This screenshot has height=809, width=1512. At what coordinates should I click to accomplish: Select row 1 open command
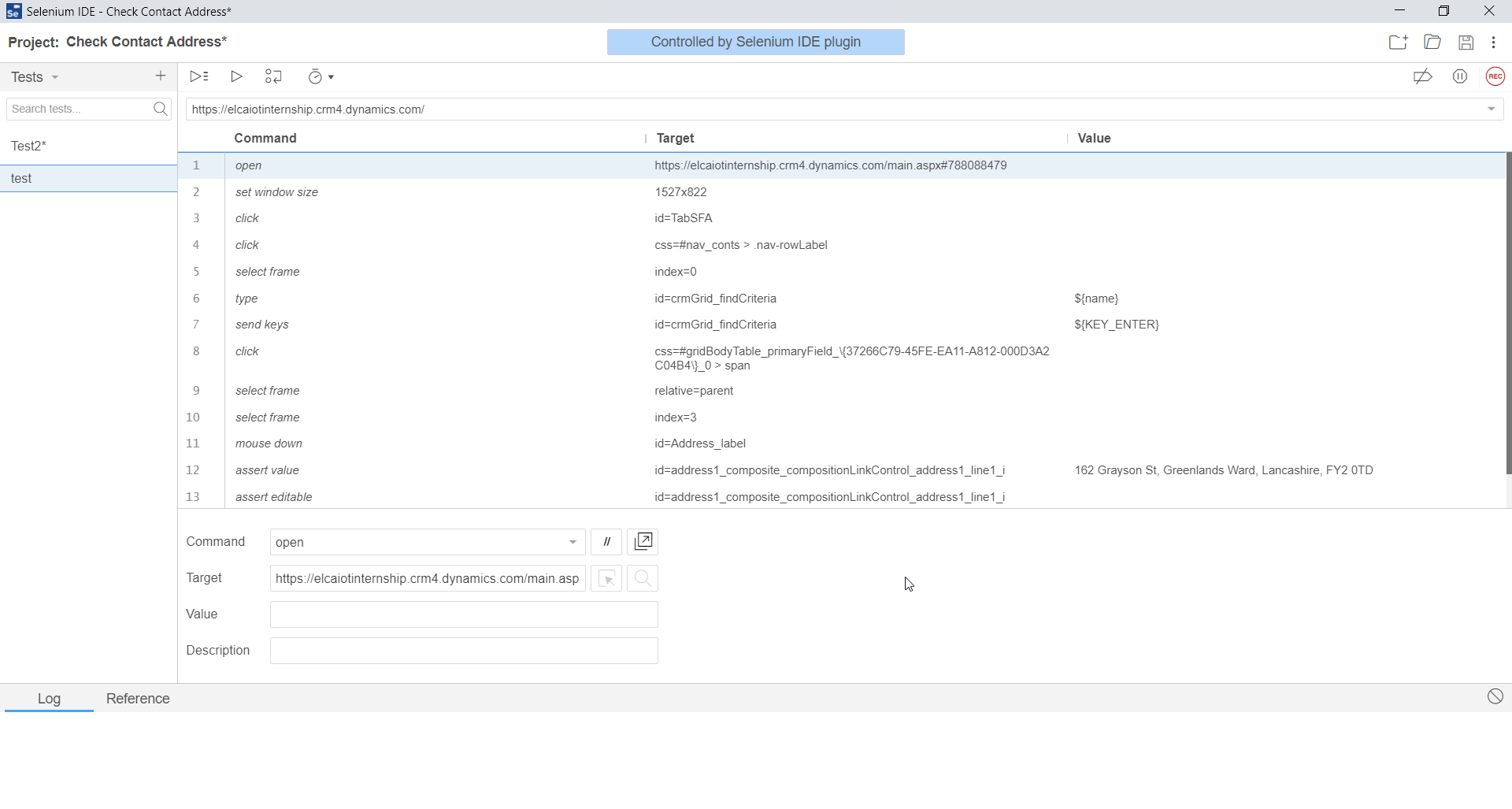[842, 165]
